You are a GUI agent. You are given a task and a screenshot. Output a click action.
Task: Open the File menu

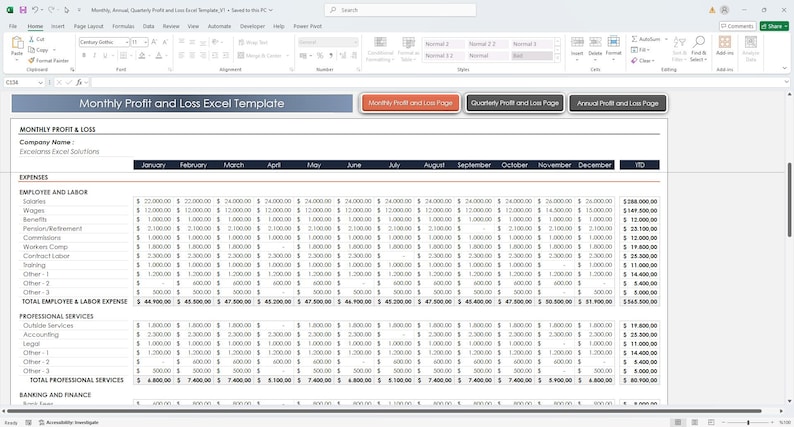tap(13, 26)
